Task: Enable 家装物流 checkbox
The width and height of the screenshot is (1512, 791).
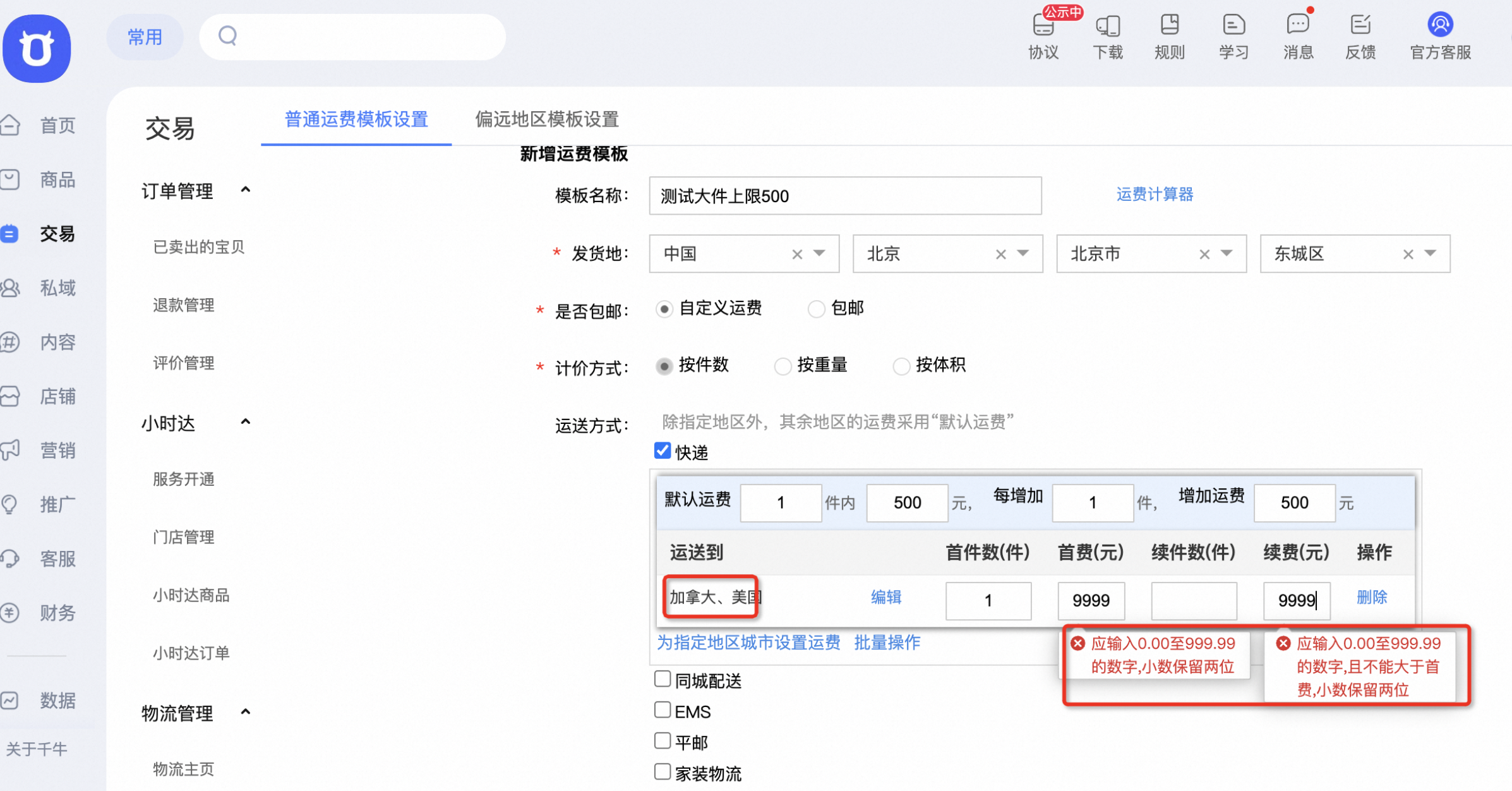Action: point(662,771)
